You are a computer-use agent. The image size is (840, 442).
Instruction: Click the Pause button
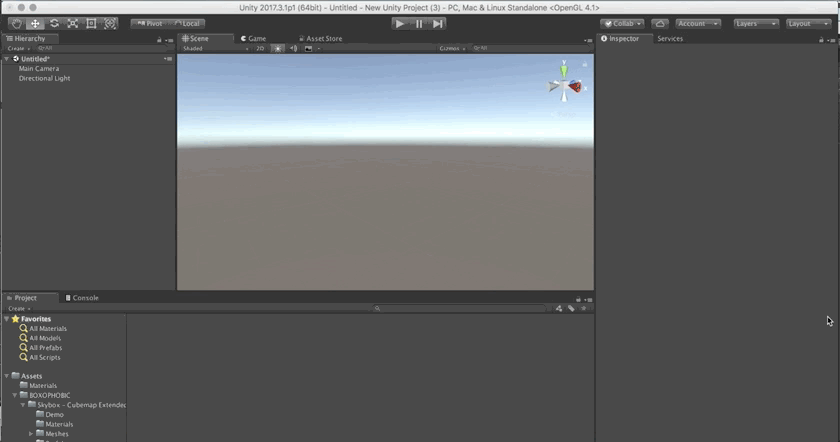coord(419,24)
